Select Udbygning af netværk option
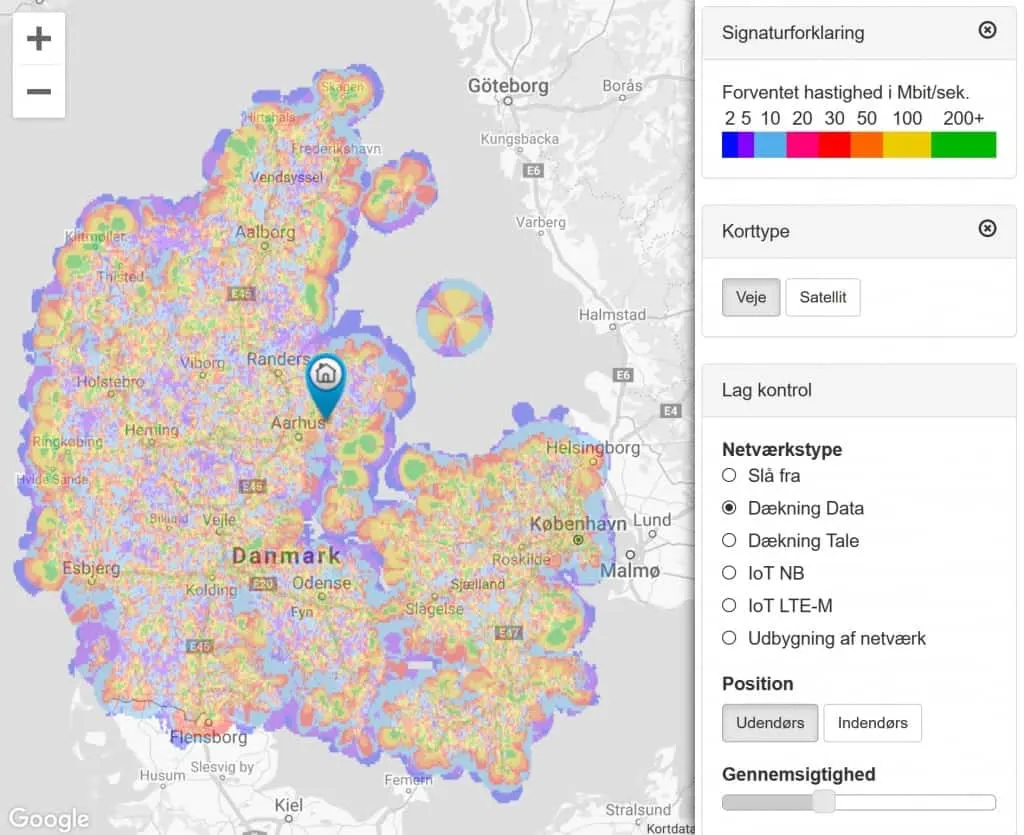 pos(729,638)
